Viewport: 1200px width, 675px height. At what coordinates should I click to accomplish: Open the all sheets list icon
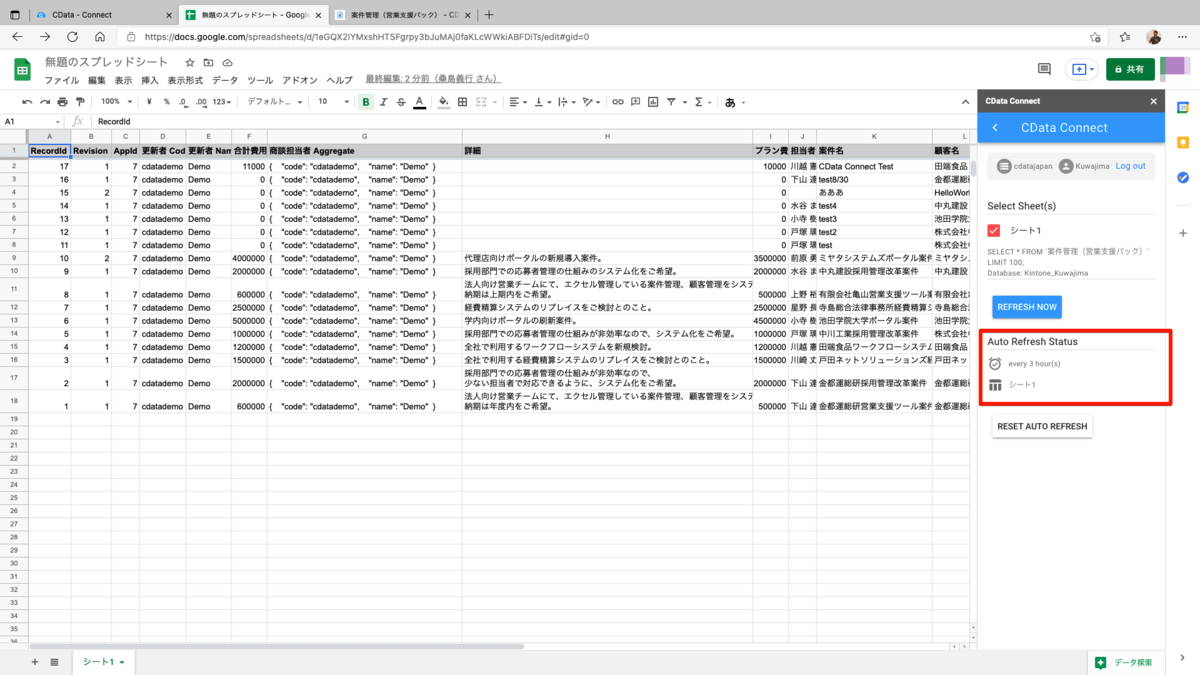(x=54, y=662)
